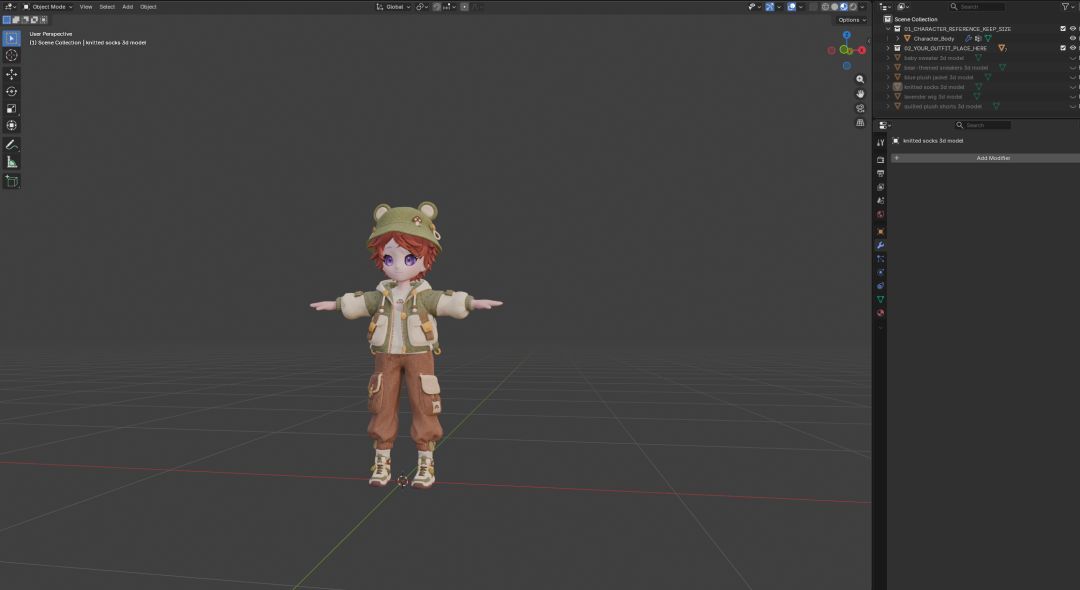Hide Character_Body with its eye icon
Screen dimensions: 1080x590
click(1072, 39)
